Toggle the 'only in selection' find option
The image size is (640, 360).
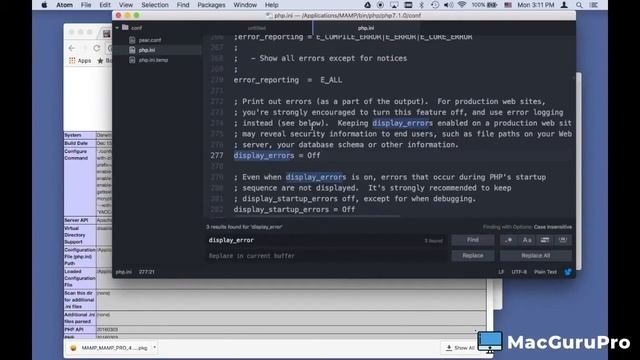coord(545,240)
